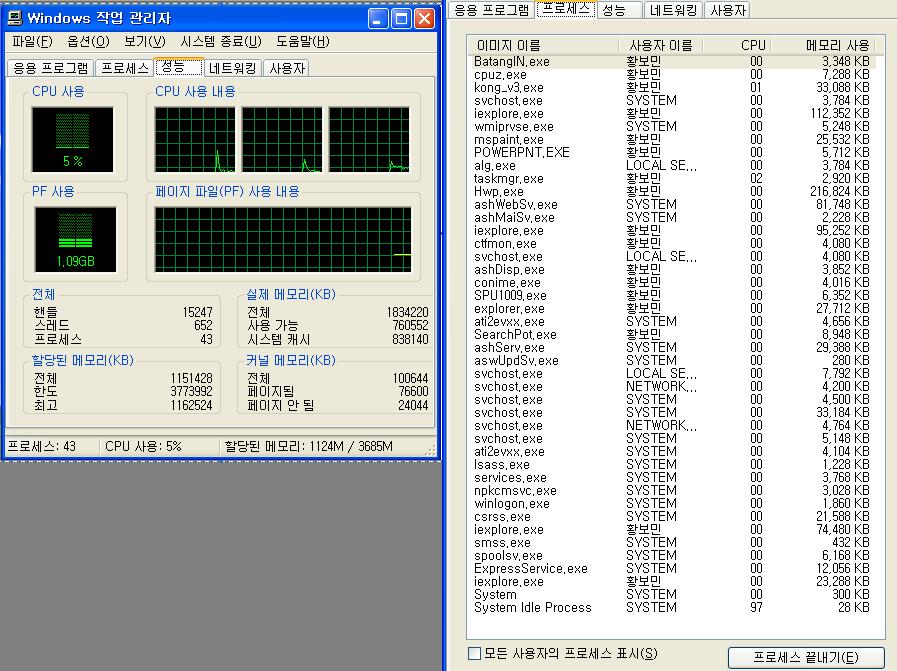Select POWERPNT.EXE process row

tap(673, 152)
